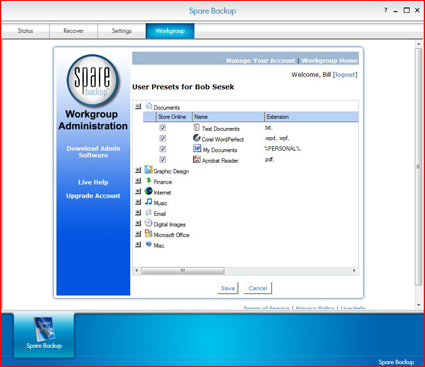Click the page scroll down arrow
The image size is (425, 367).
coord(419,305)
